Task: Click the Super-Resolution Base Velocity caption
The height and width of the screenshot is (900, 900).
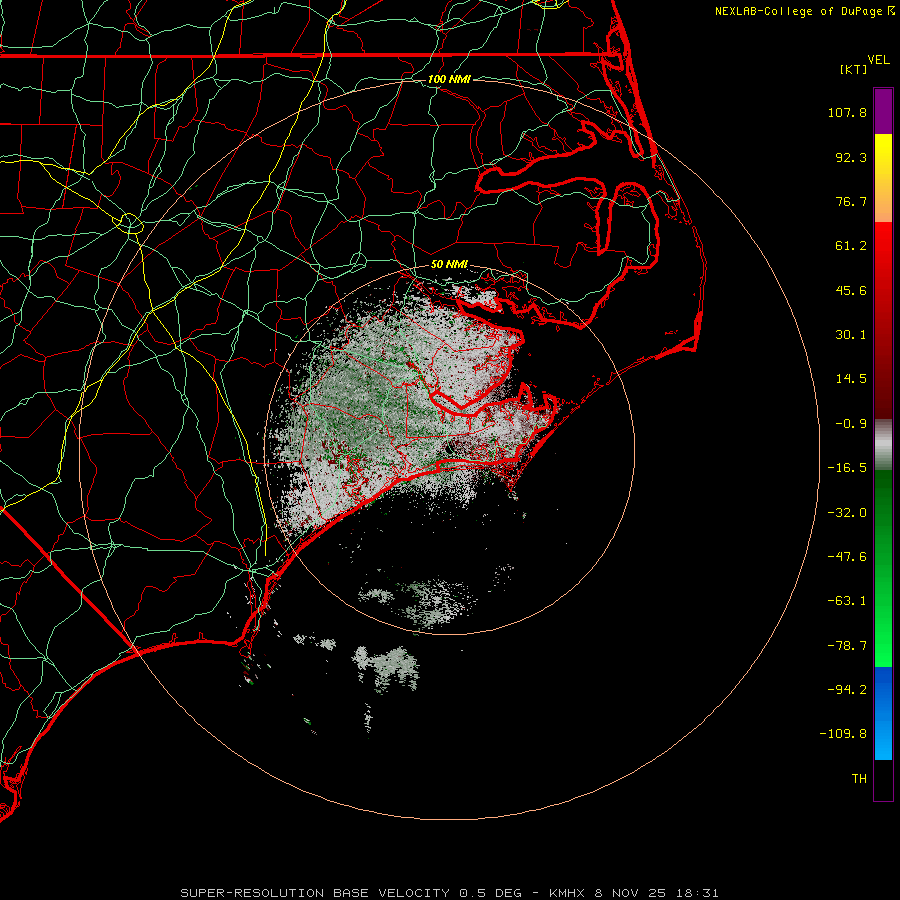Action: [x=449, y=893]
